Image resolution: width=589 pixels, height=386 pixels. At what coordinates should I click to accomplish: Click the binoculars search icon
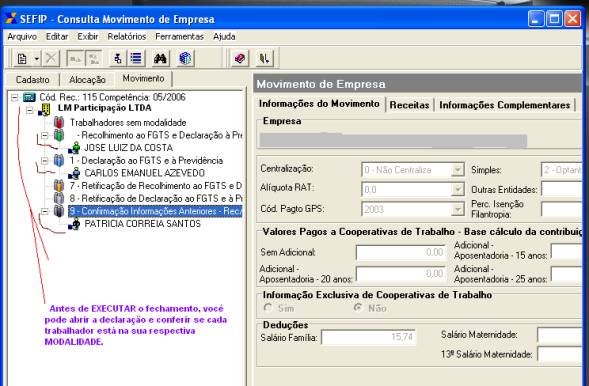pyautogui.click(x=160, y=59)
